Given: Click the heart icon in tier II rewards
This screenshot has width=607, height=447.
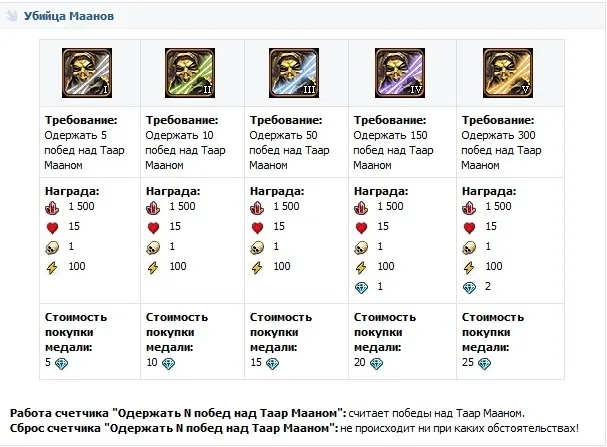Looking at the screenshot, I should [x=154, y=227].
